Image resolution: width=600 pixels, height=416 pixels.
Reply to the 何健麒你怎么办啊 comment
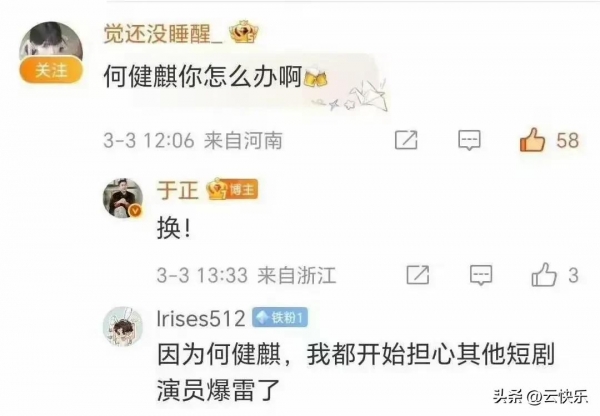(x=469, y=140)
